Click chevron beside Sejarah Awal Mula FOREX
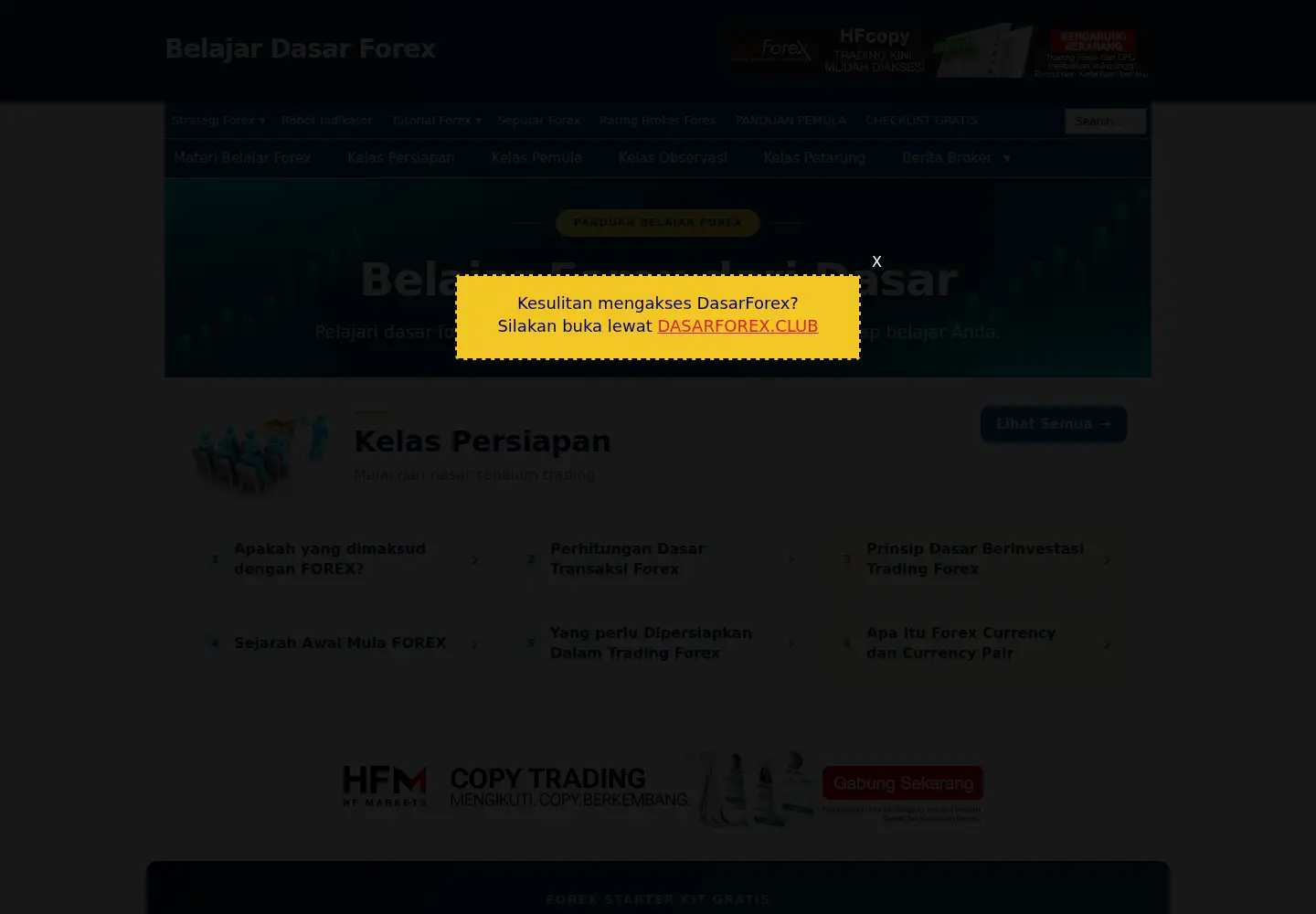The image size is (1316, 914). pyautogui.click(x=474, y=644)
